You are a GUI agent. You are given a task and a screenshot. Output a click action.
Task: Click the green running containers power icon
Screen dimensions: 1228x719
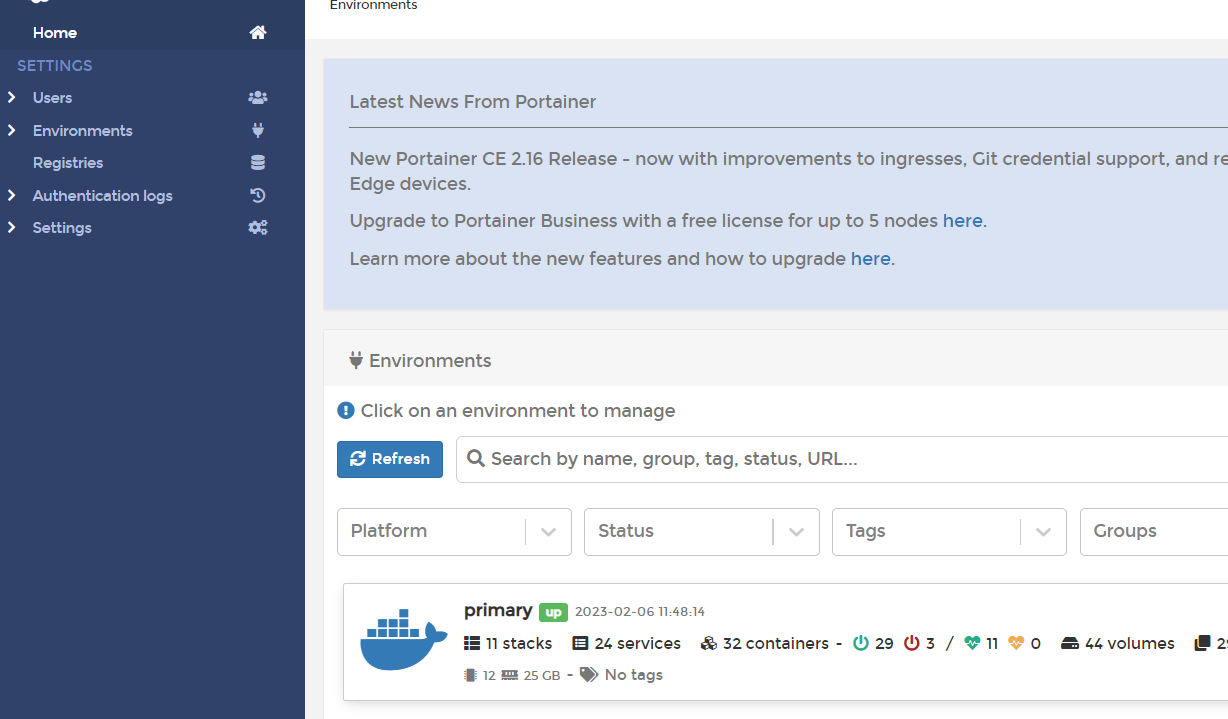pyautogui.click(x=861, y=643)
